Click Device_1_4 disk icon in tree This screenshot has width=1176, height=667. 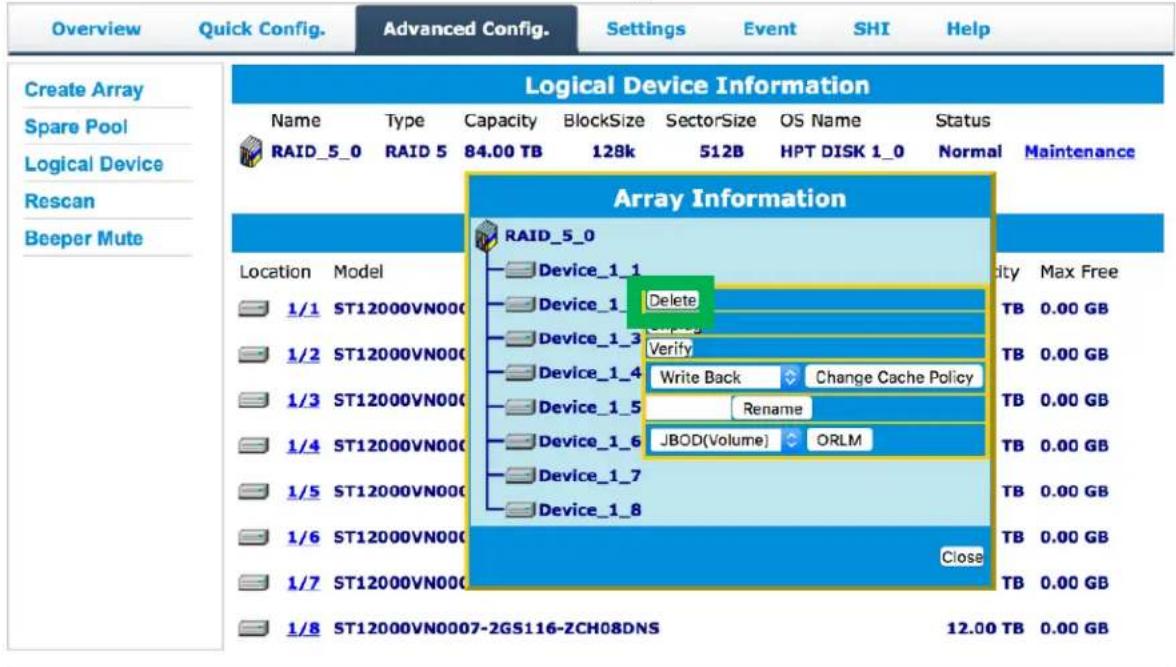pyautogui.click(x=520, y=372)
